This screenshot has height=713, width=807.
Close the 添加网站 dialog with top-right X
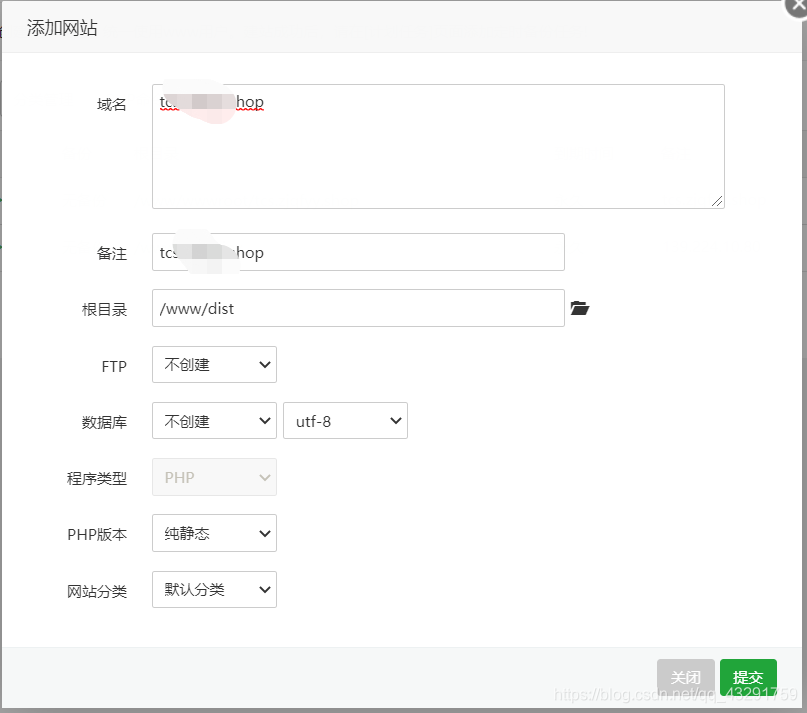[797, 8]
